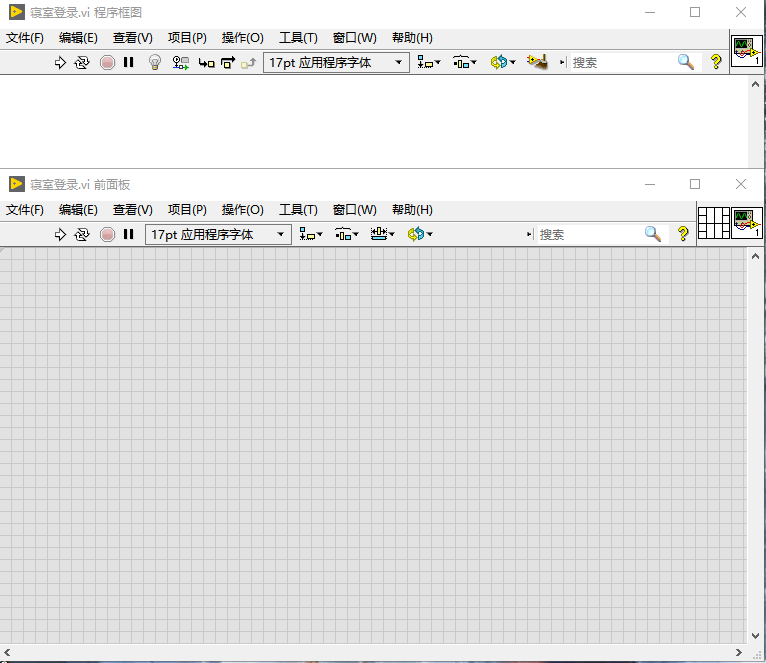The width and height of the screenshot is (766, 663).
Task: Open 项目(P) menu in front panel window
Action: (187, 210)
